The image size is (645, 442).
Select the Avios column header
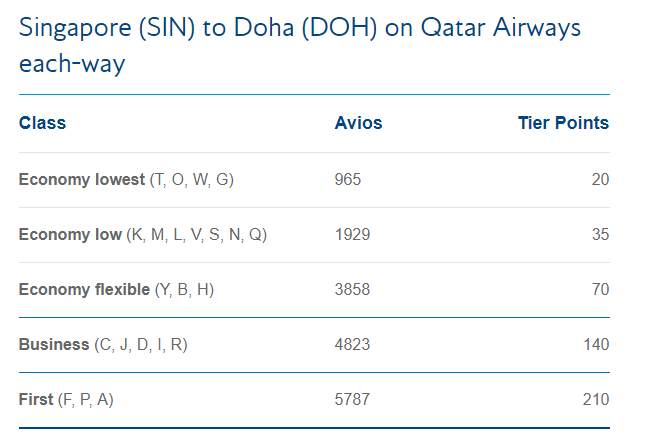[358, 123]
